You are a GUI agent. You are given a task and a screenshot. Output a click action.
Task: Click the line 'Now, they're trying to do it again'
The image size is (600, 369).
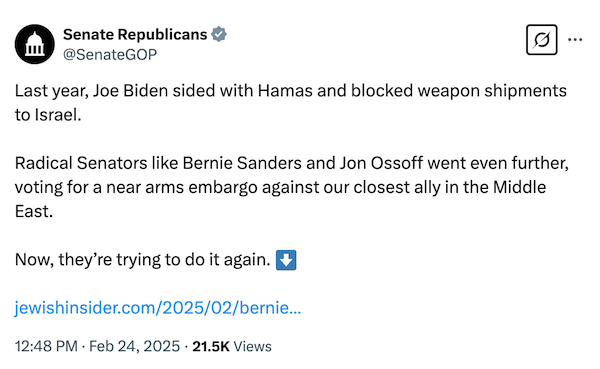tap(142, 260)
